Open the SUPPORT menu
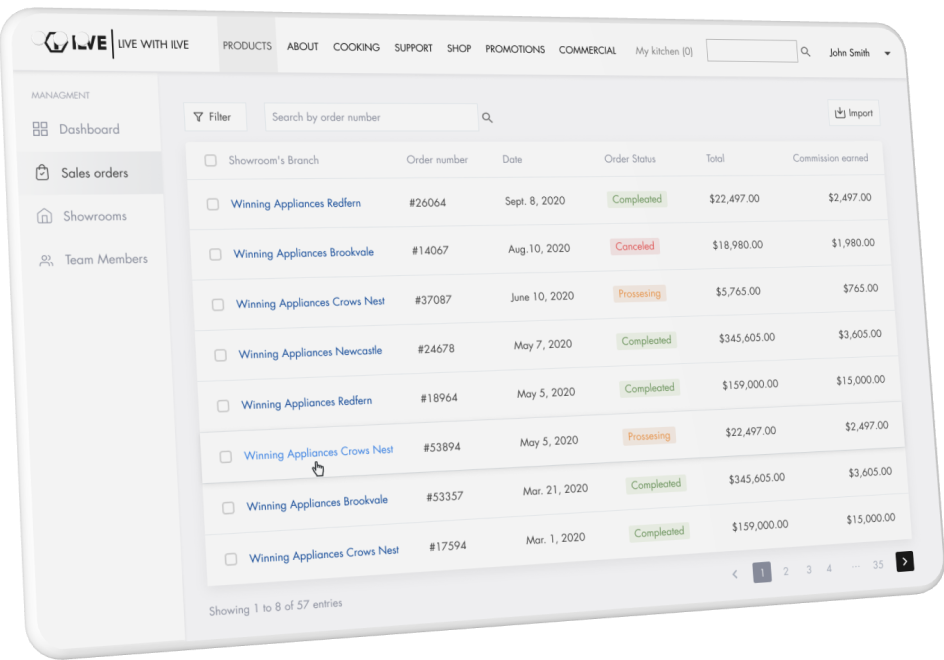944x660 pixels. pyautogui.click(x=413, y=48)
